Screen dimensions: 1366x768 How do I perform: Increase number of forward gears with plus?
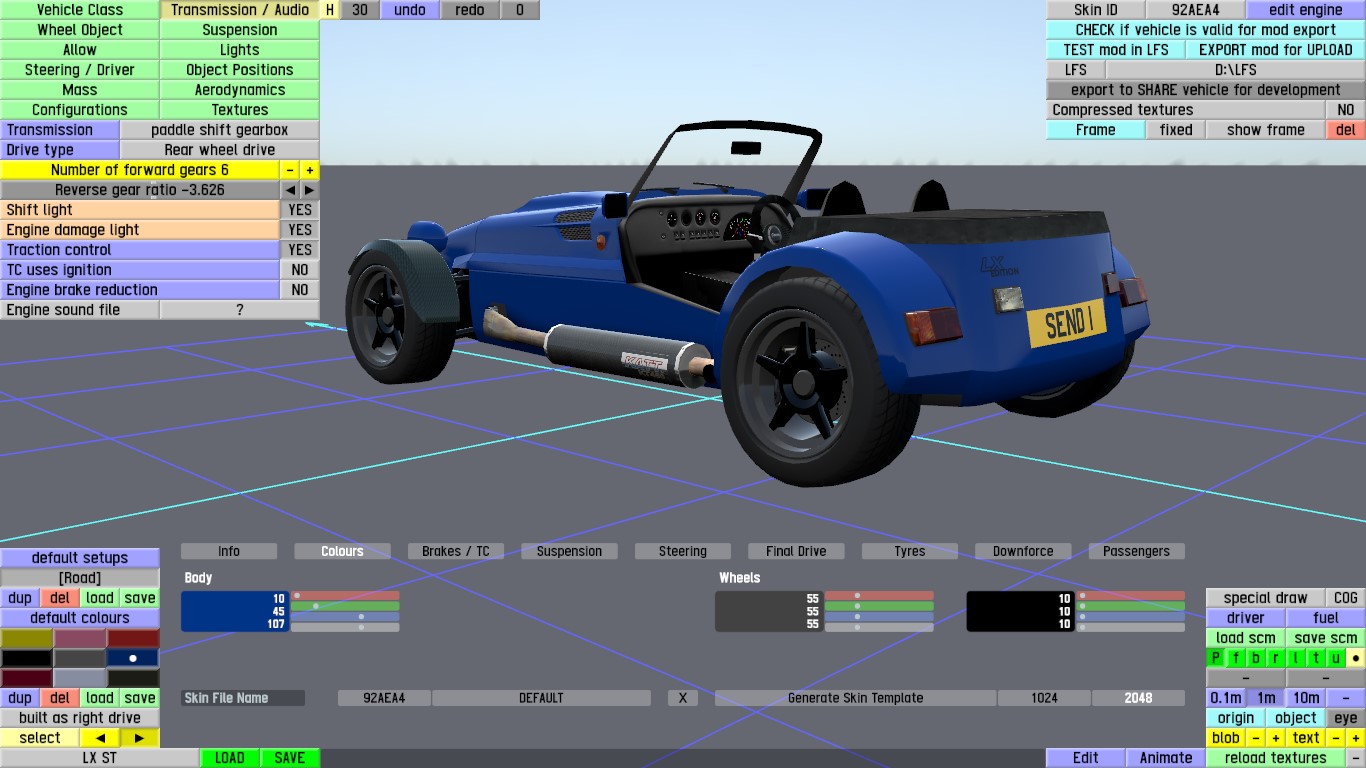point(310,170)
